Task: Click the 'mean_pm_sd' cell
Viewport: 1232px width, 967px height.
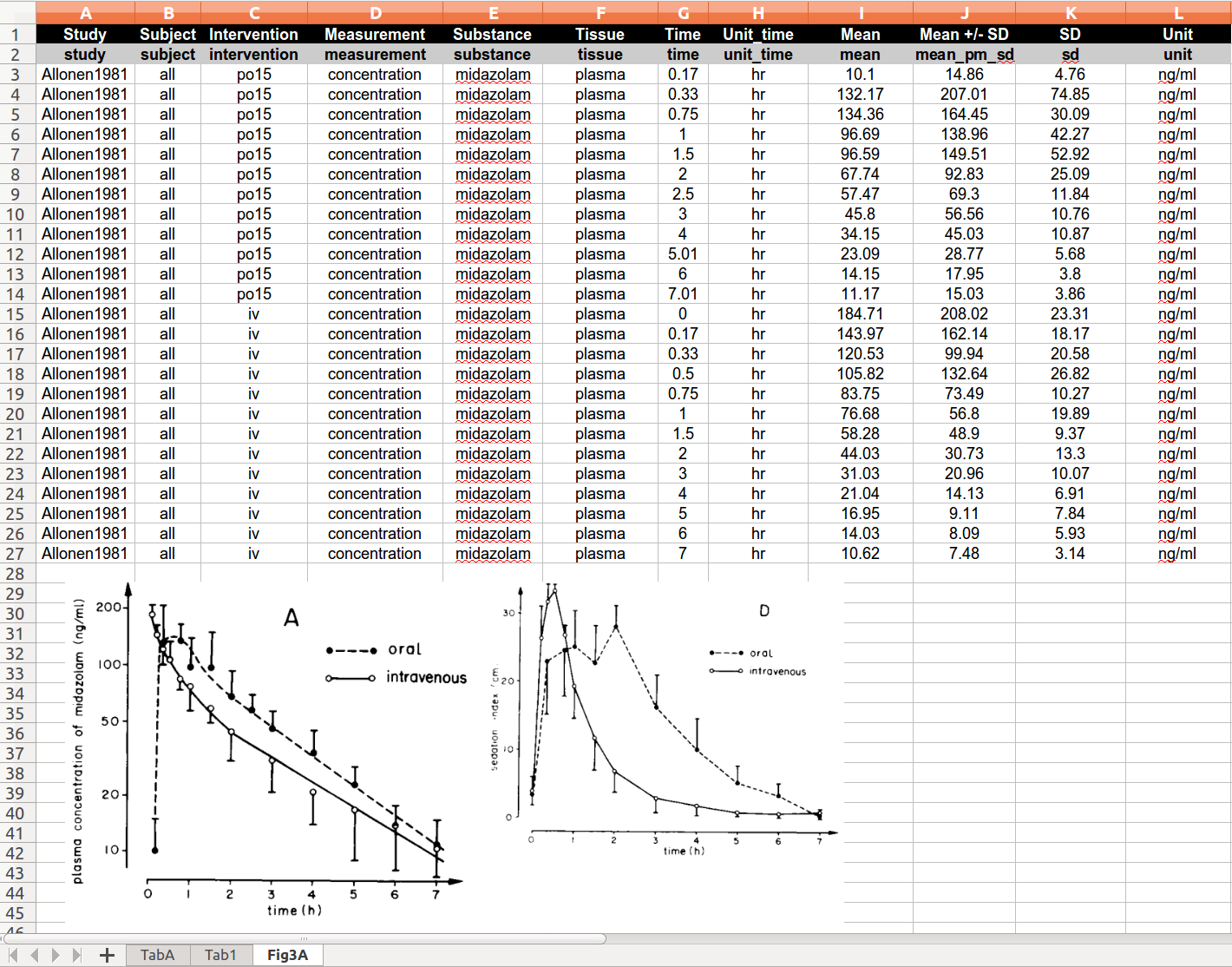Action: (964, 55)
